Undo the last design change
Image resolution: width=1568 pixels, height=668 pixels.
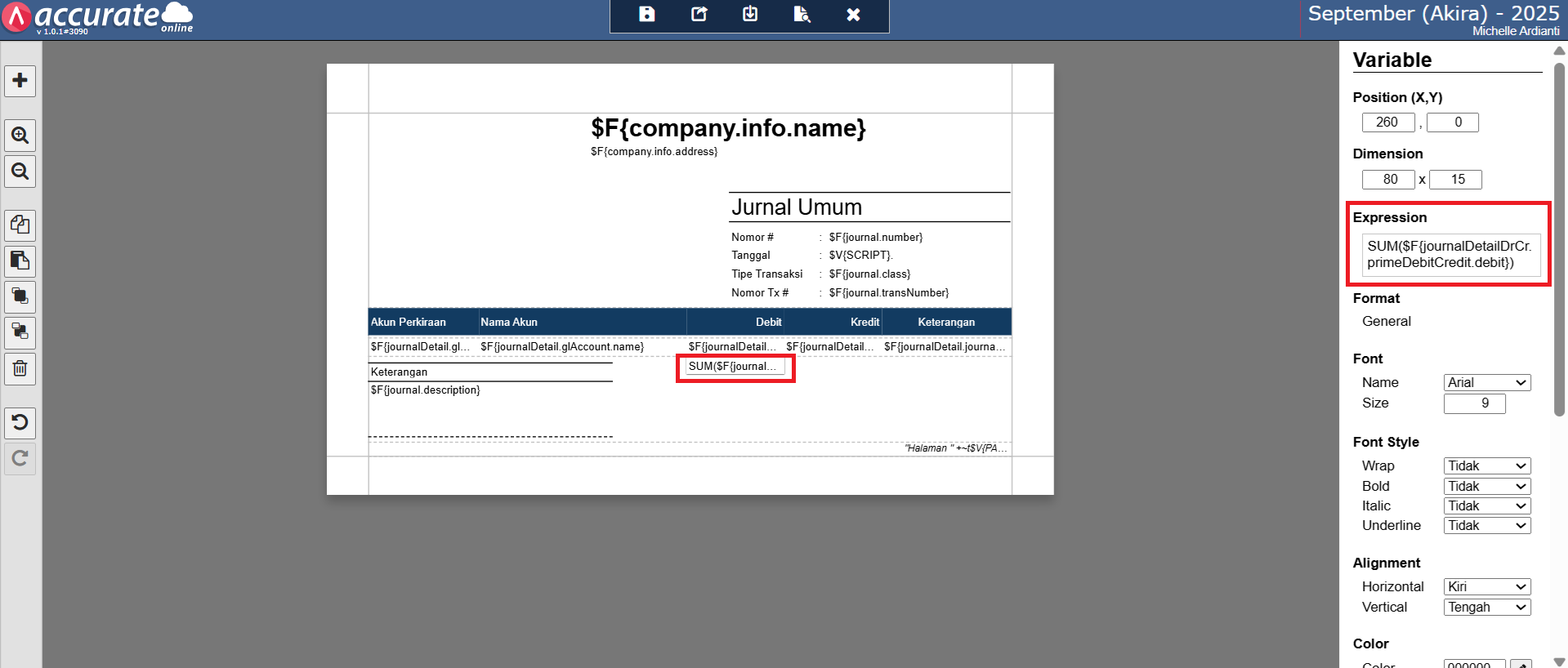coord(20,422)
